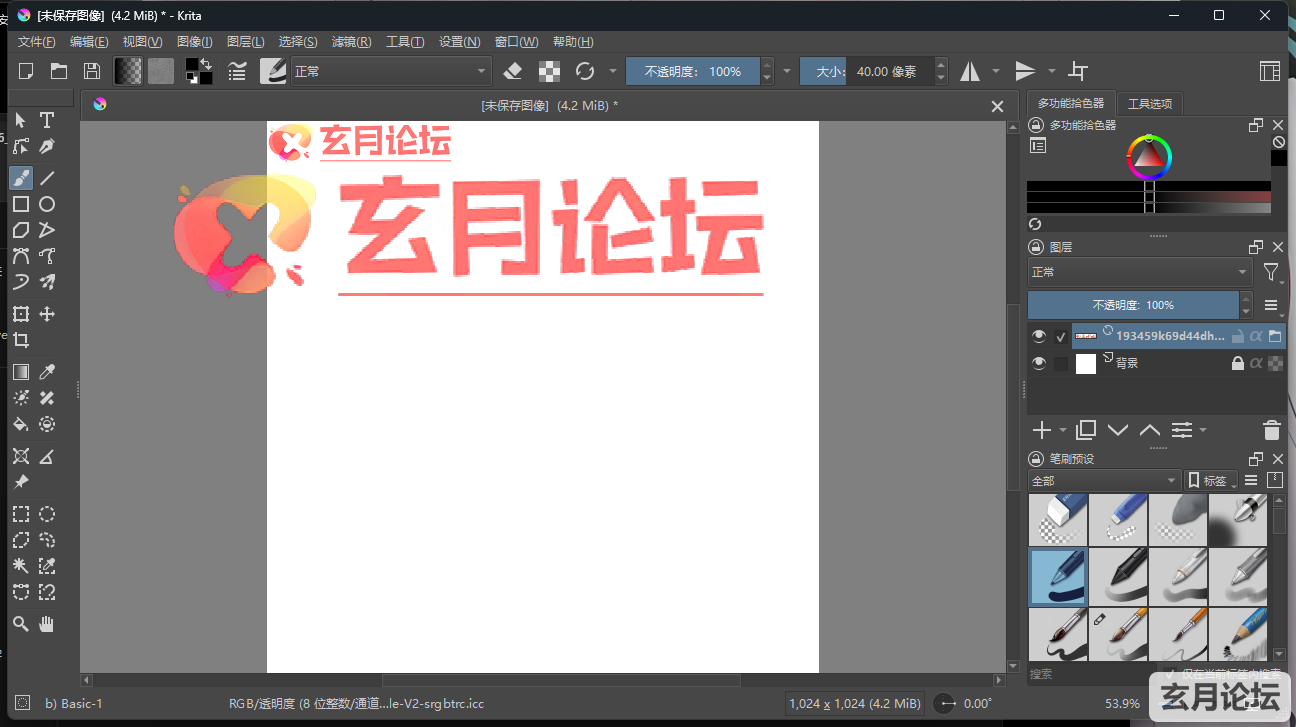Expand the add layer dropdown arrow
This screenshot has height=727, width=1296.
1062,431
